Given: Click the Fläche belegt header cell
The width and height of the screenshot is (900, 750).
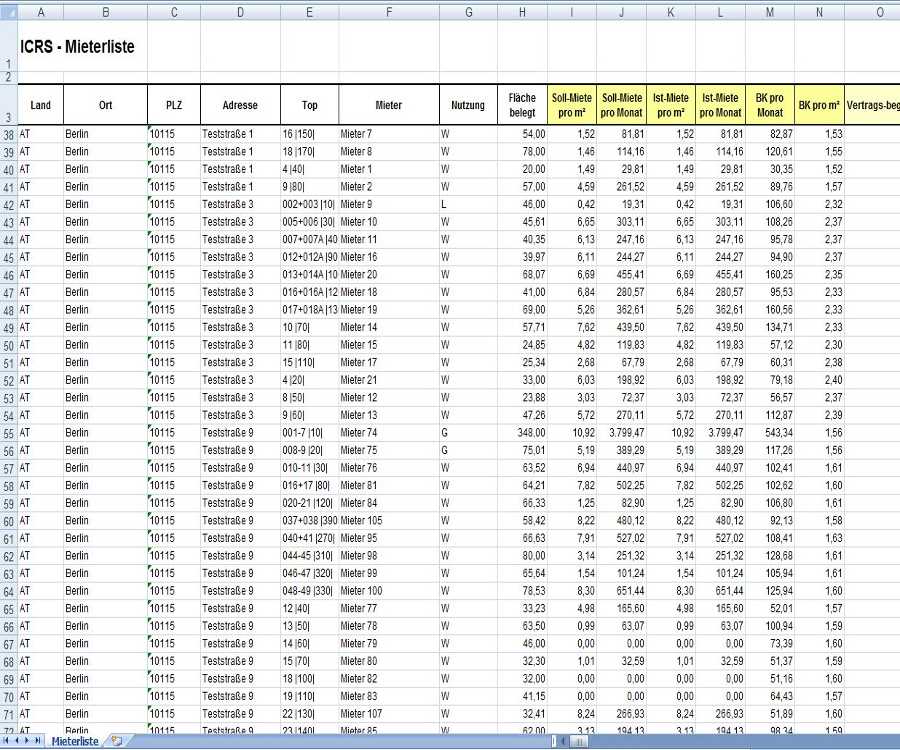Looking at the screenshot, I should (x=522, y=105).
